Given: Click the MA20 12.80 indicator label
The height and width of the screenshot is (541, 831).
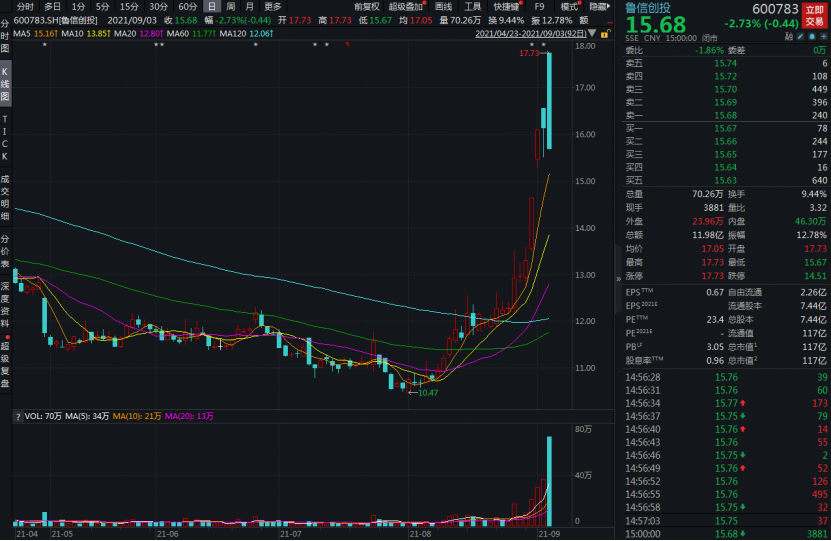Looking at the screenshot, I should click(x=138, y=33).
